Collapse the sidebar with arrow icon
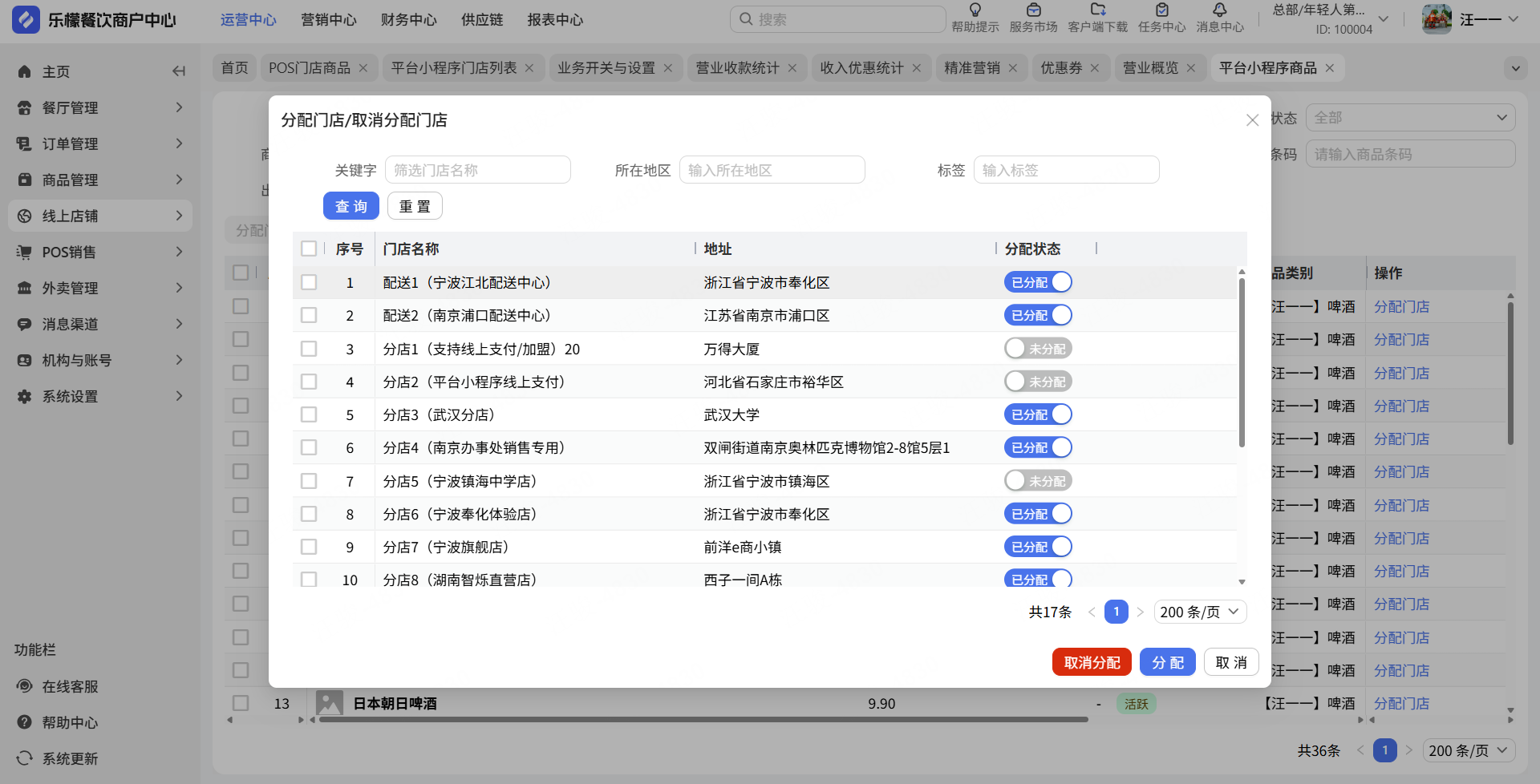Image resolution: width=1540 pixels, height=784 pixels. click(x=179, y=71)
